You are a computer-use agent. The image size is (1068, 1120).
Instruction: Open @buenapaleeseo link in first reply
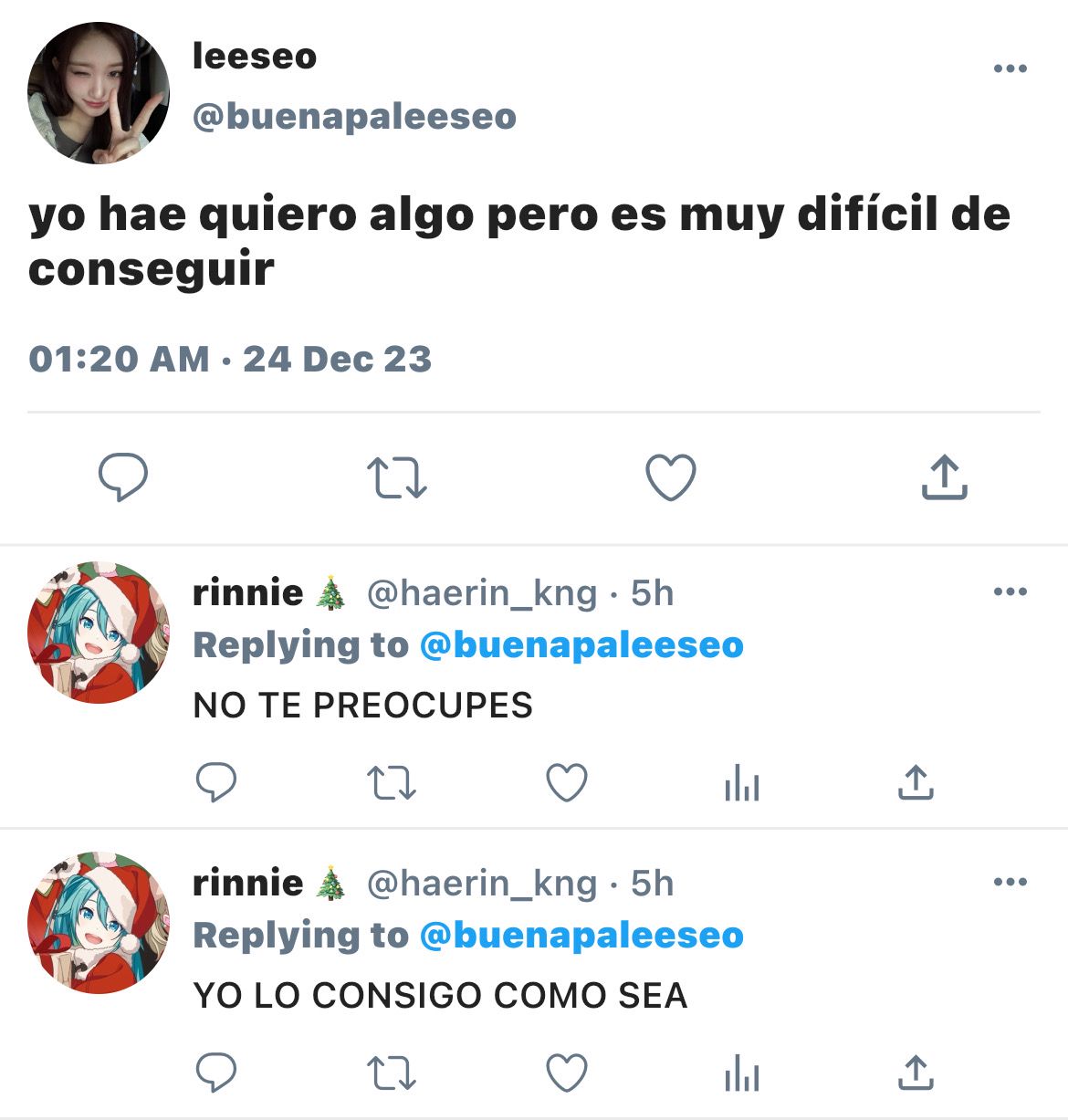point(581,645)
